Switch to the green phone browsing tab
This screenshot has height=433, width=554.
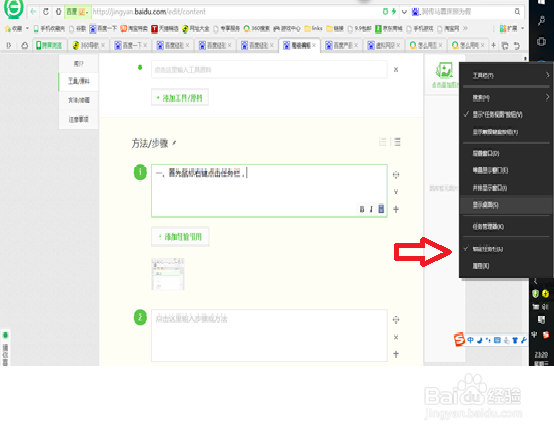click(x=49, y=45)
